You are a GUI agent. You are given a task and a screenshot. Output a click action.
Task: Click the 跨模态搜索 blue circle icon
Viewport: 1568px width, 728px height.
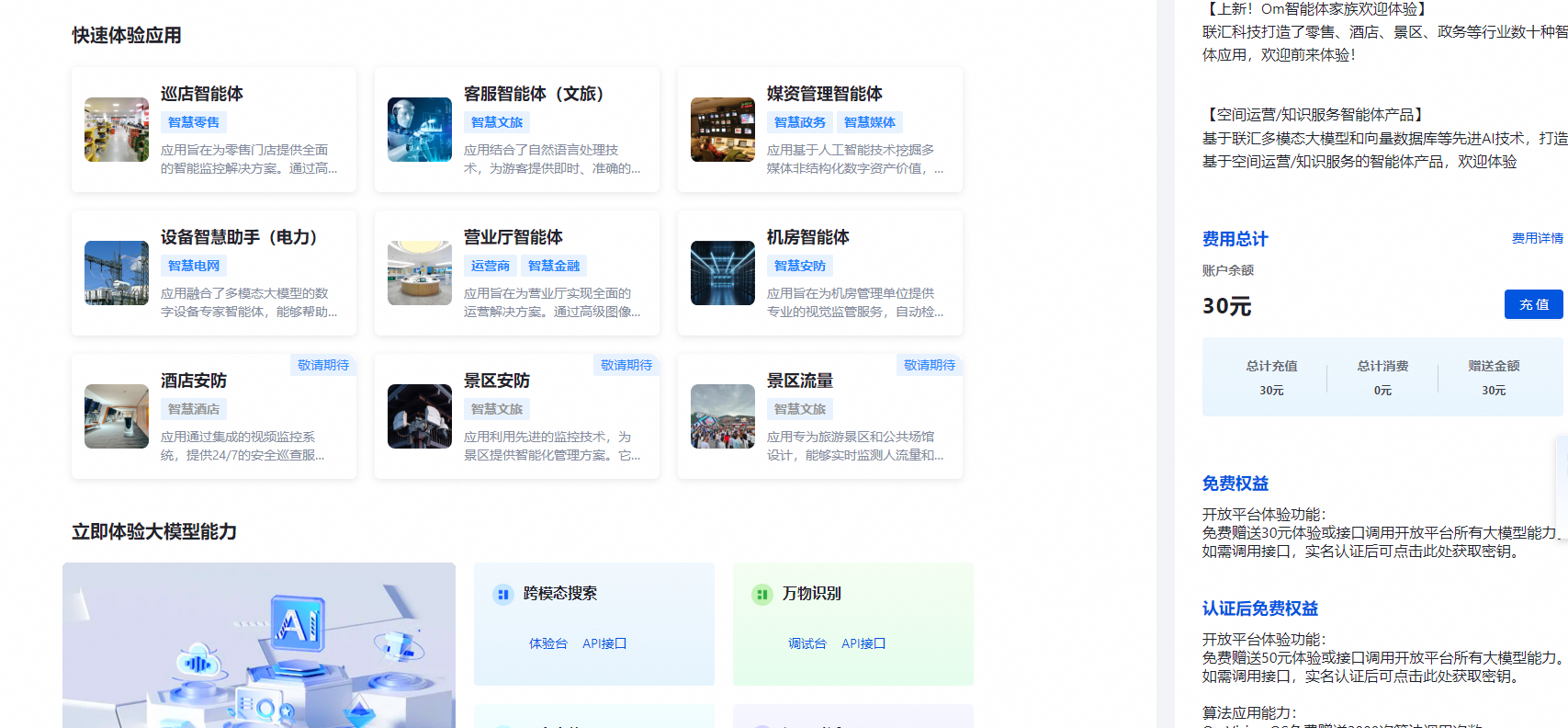[x=502, y=595]
